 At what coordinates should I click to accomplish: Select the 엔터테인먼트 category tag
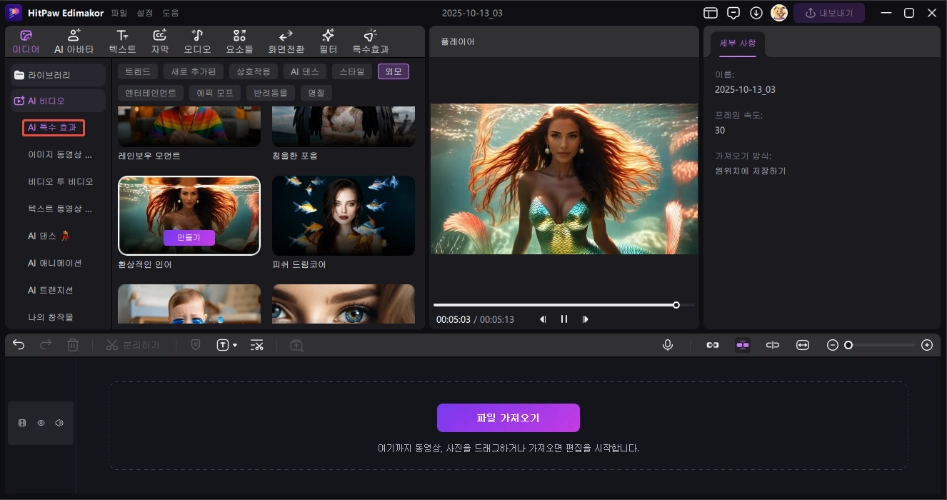(150, 92)
